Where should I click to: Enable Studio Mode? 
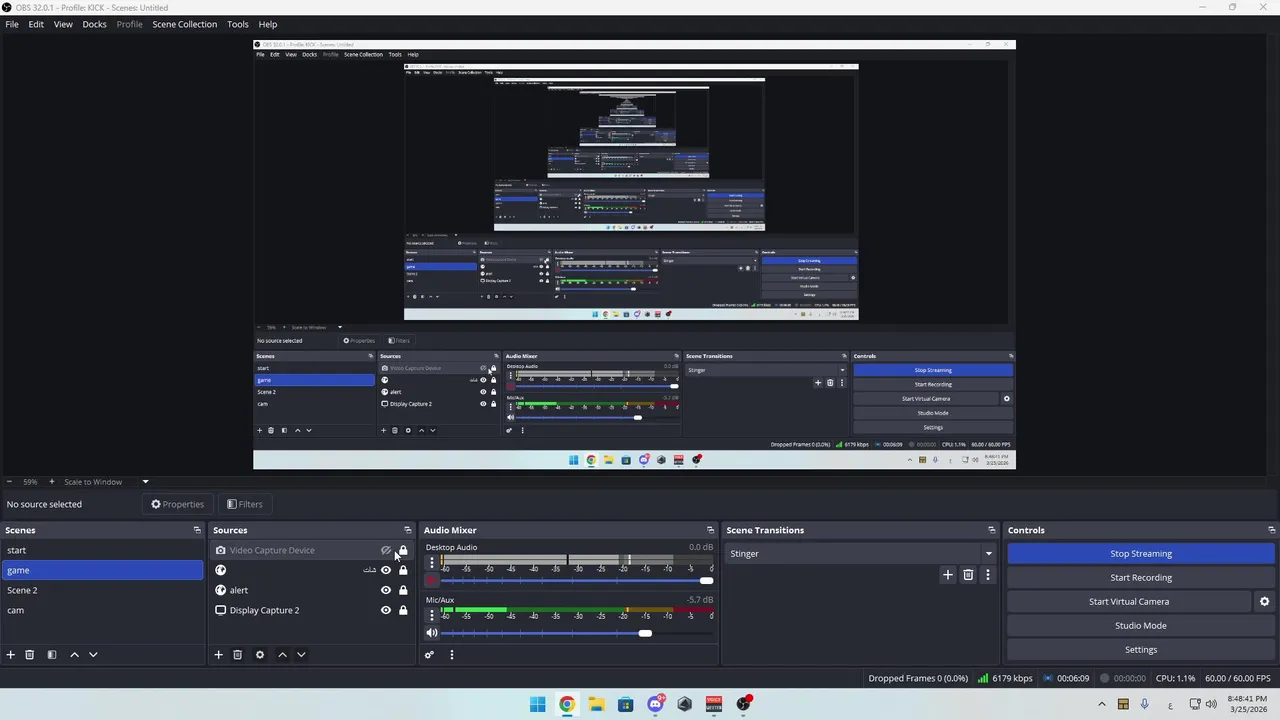(x=1141, y=625)
